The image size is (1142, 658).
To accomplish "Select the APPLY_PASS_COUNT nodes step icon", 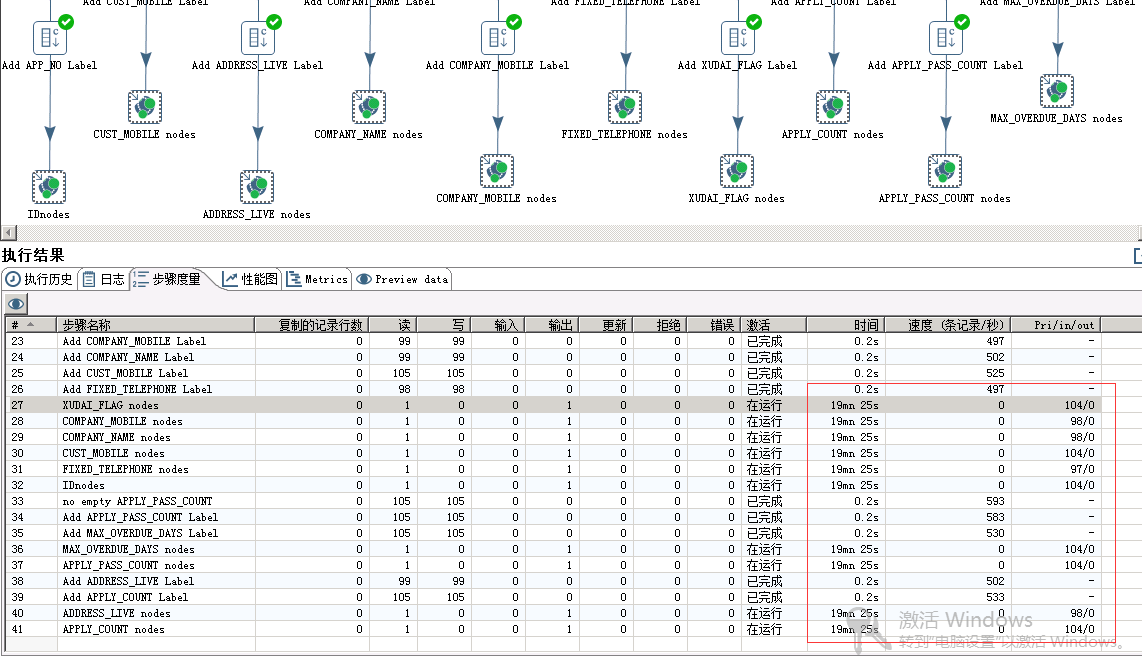I will pyautogui.click(x=945, y=170).
